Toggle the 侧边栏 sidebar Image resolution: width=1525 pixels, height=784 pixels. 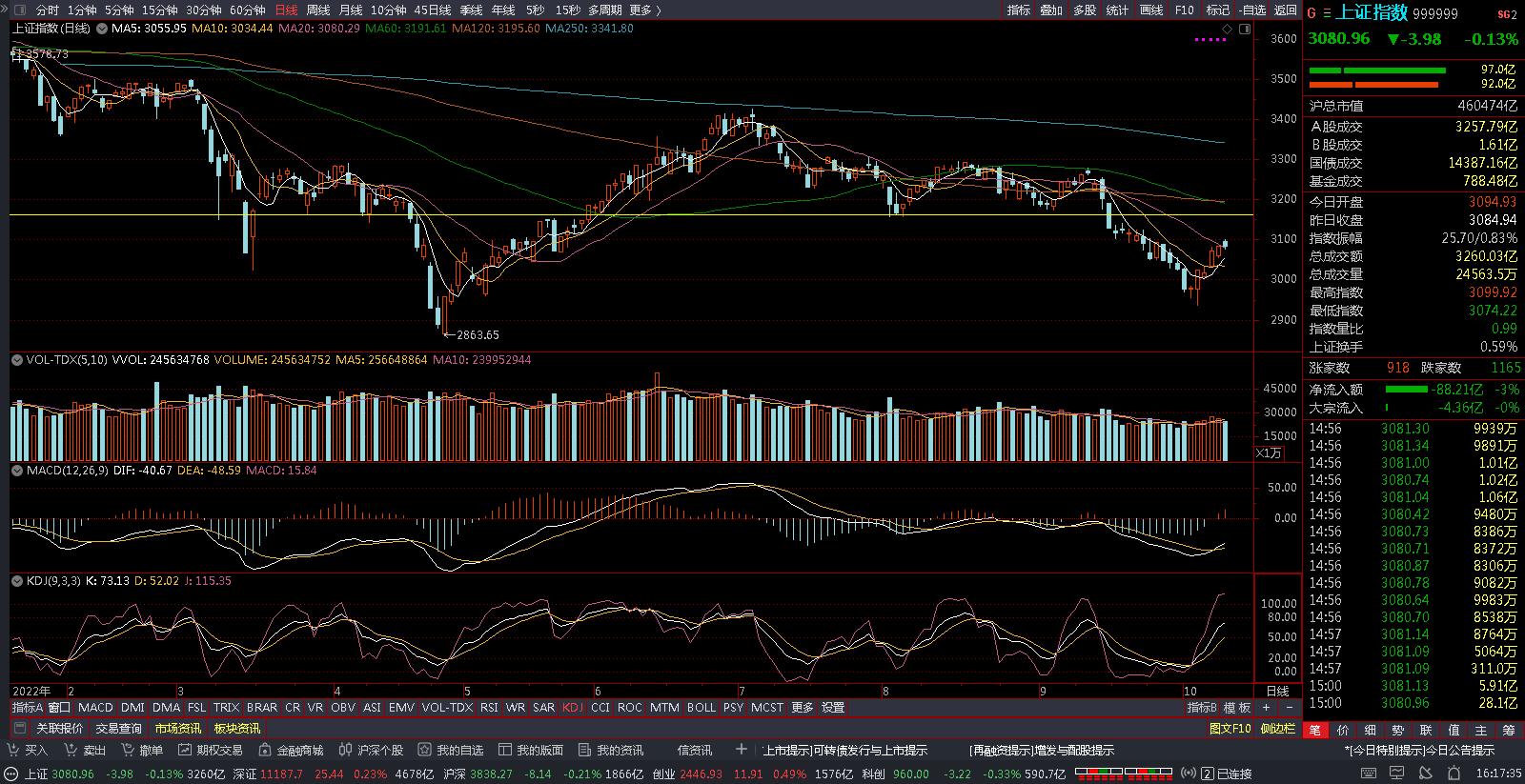pyautogui.click(x=1278, y=729)
